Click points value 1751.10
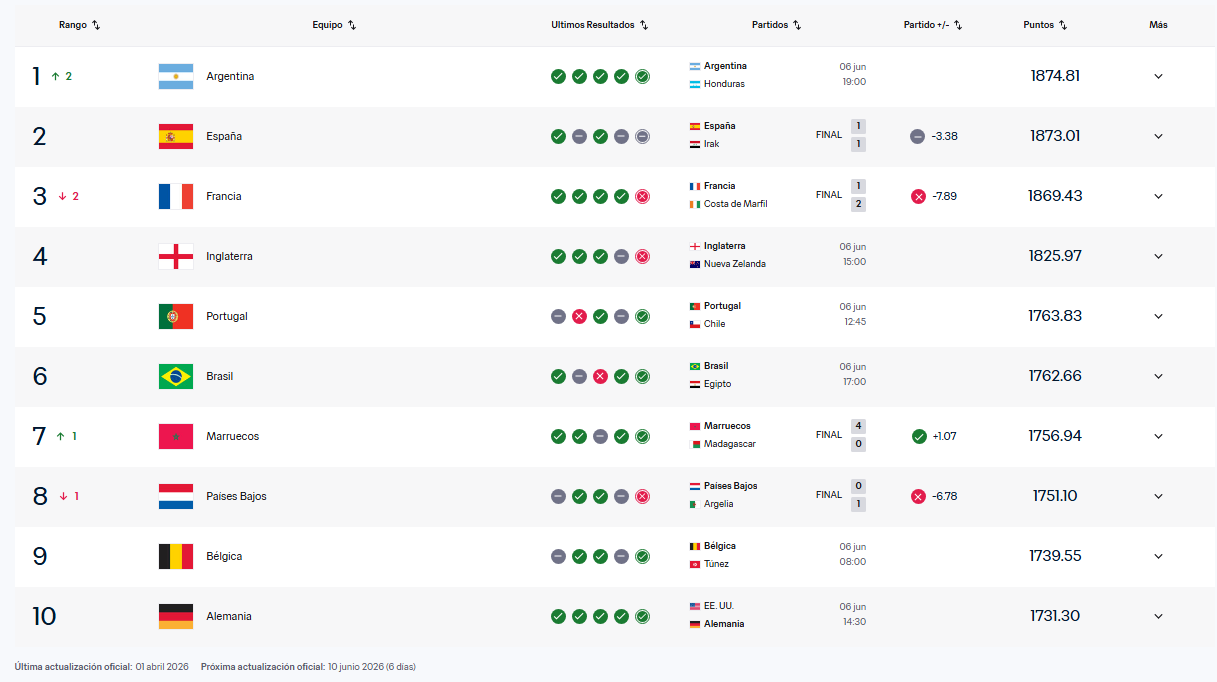 point(1055,496)
